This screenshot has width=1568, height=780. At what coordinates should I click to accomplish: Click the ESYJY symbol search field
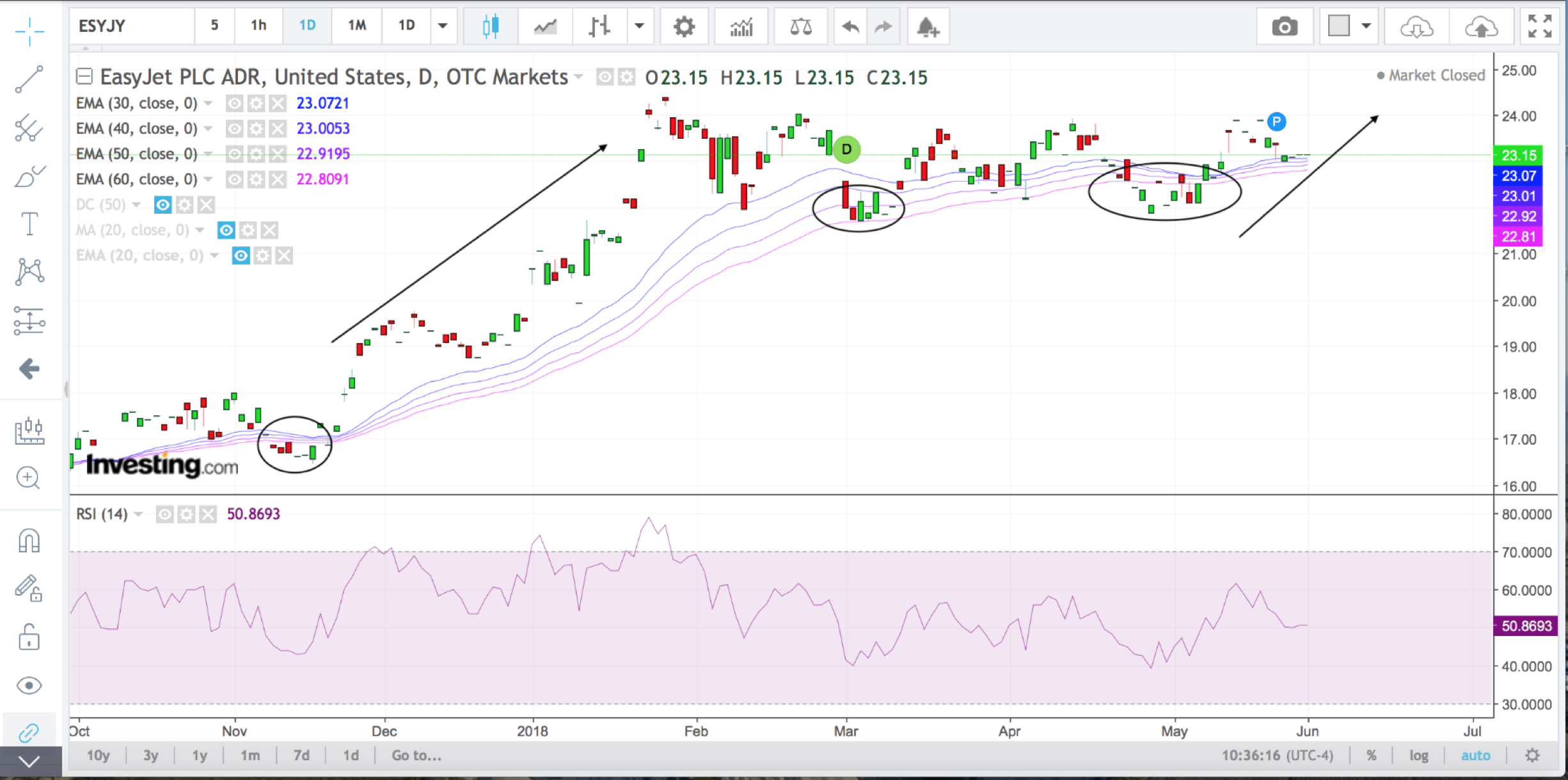(131, 26)
